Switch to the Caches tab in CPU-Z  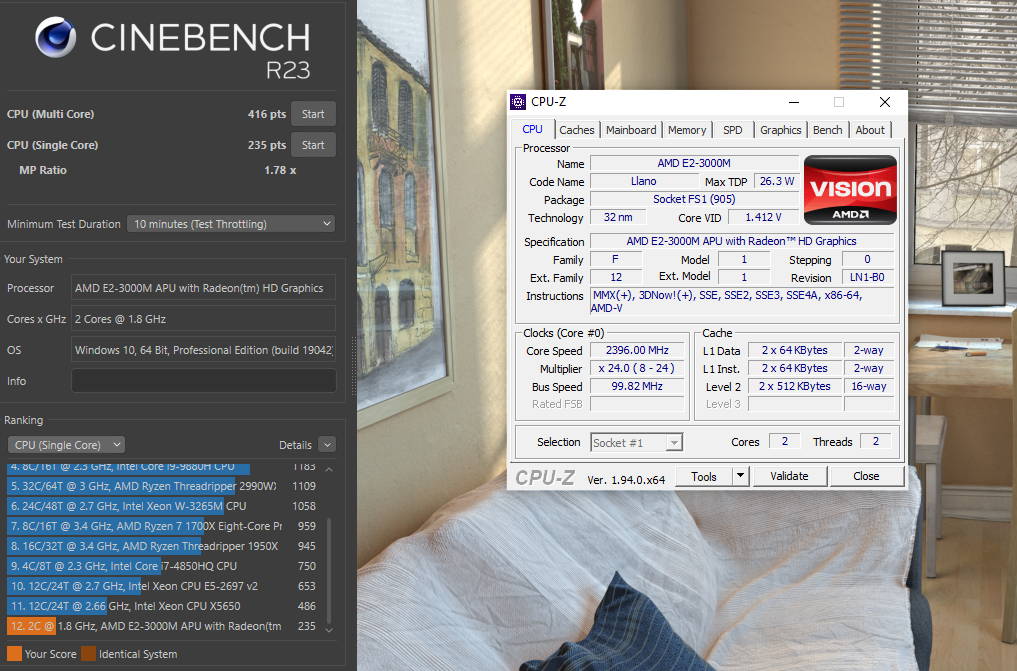(577, 130)
